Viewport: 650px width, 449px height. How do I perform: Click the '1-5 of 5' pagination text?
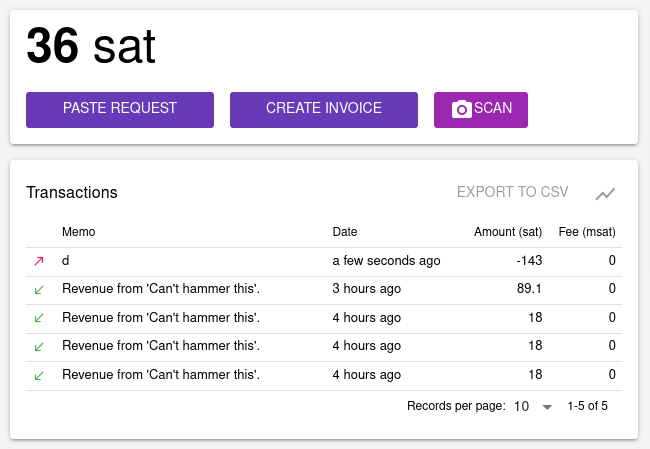click(587, 406)
